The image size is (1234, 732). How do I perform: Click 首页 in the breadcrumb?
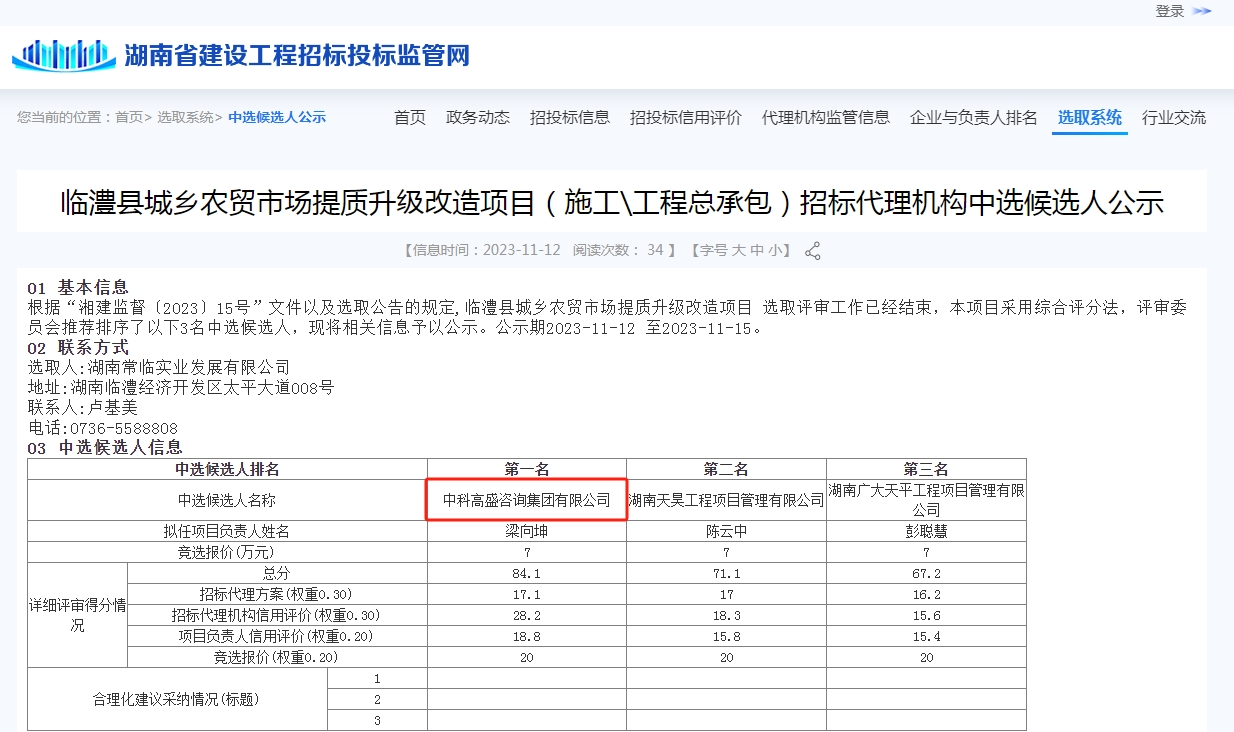point(129,117)
